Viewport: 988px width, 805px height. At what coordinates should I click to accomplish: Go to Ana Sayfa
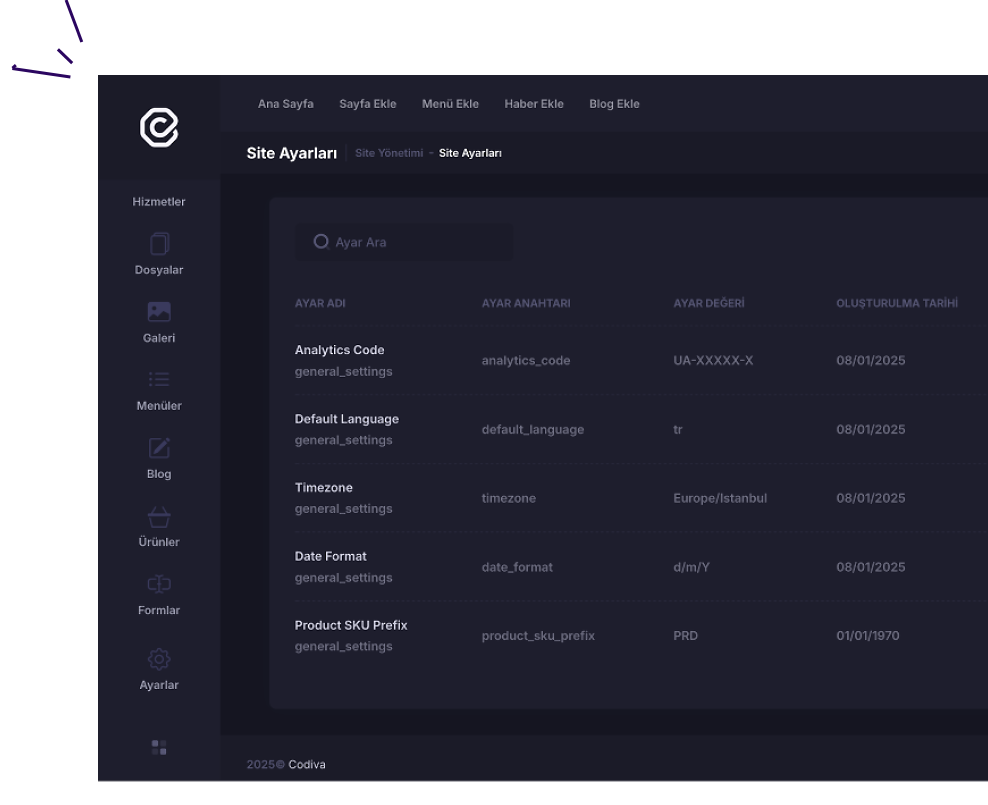coord(285,104)
